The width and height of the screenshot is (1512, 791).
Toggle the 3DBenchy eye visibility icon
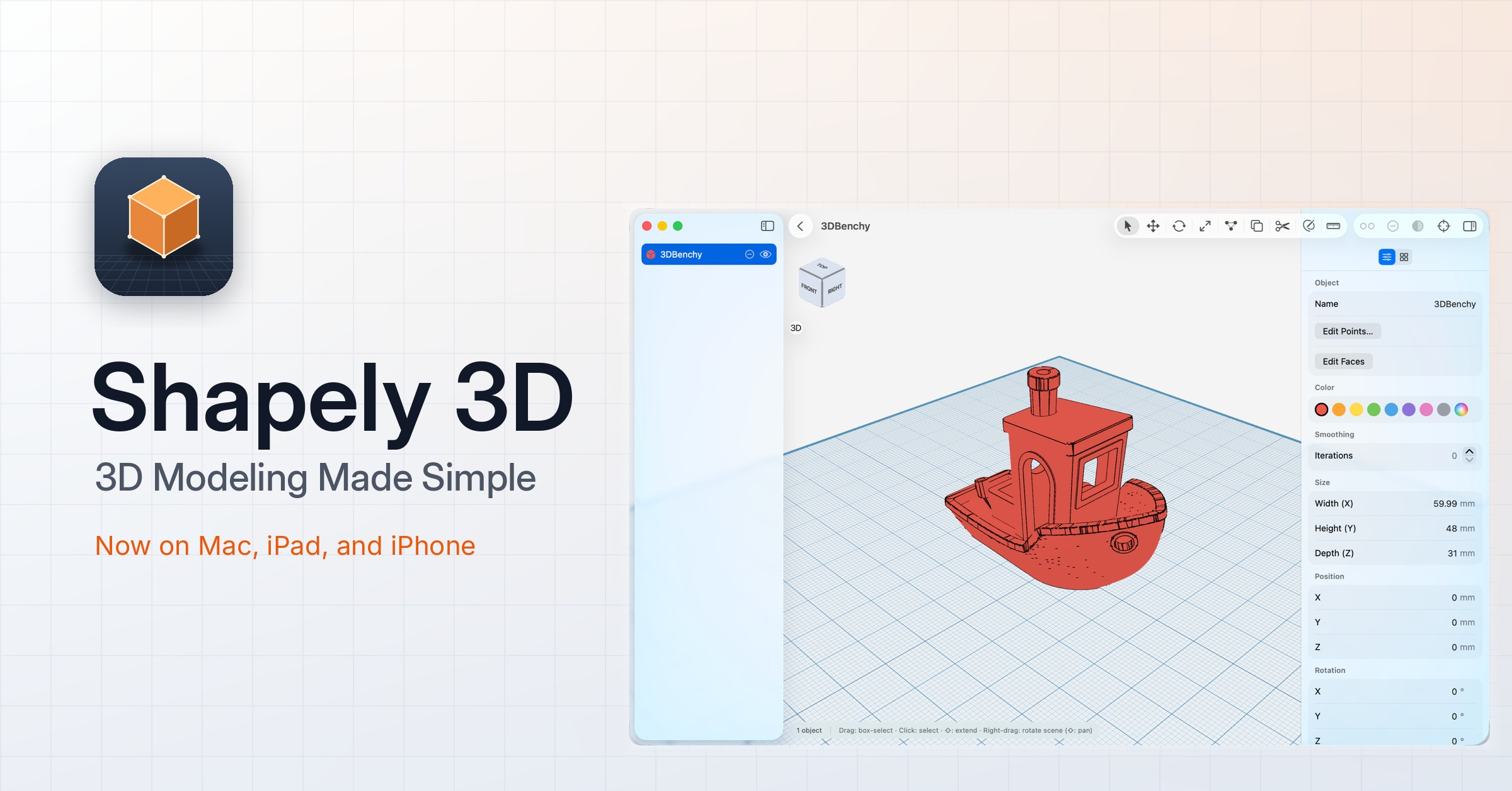coord(765,254)
